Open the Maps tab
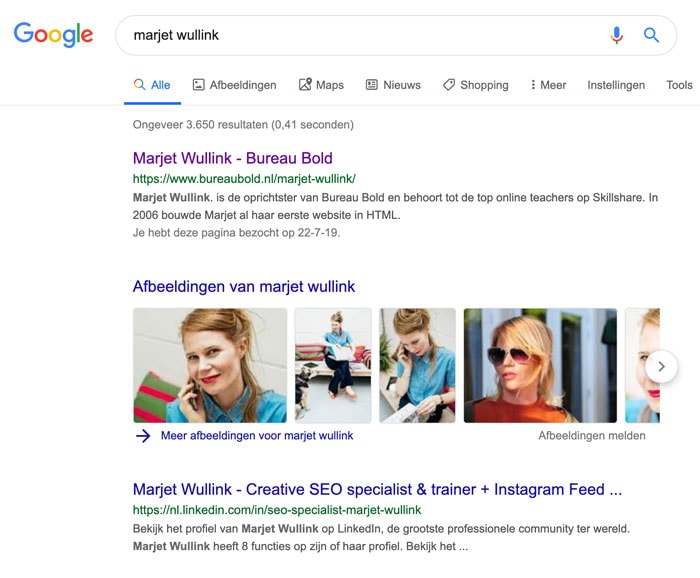This screenshot has width=700, height=578. click(x=321, y=85)
